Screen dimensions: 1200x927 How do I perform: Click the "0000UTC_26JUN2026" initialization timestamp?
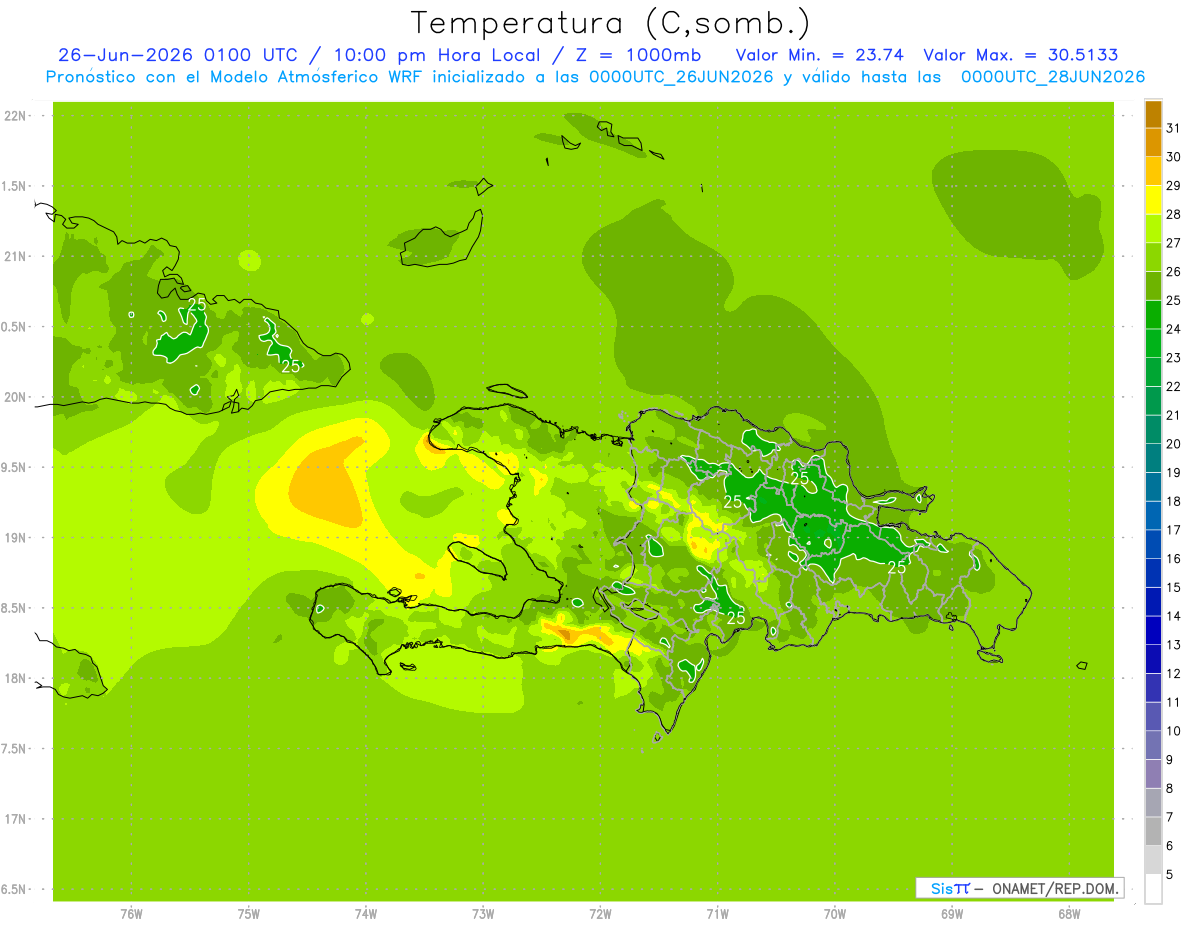click(x=682, y=77)
